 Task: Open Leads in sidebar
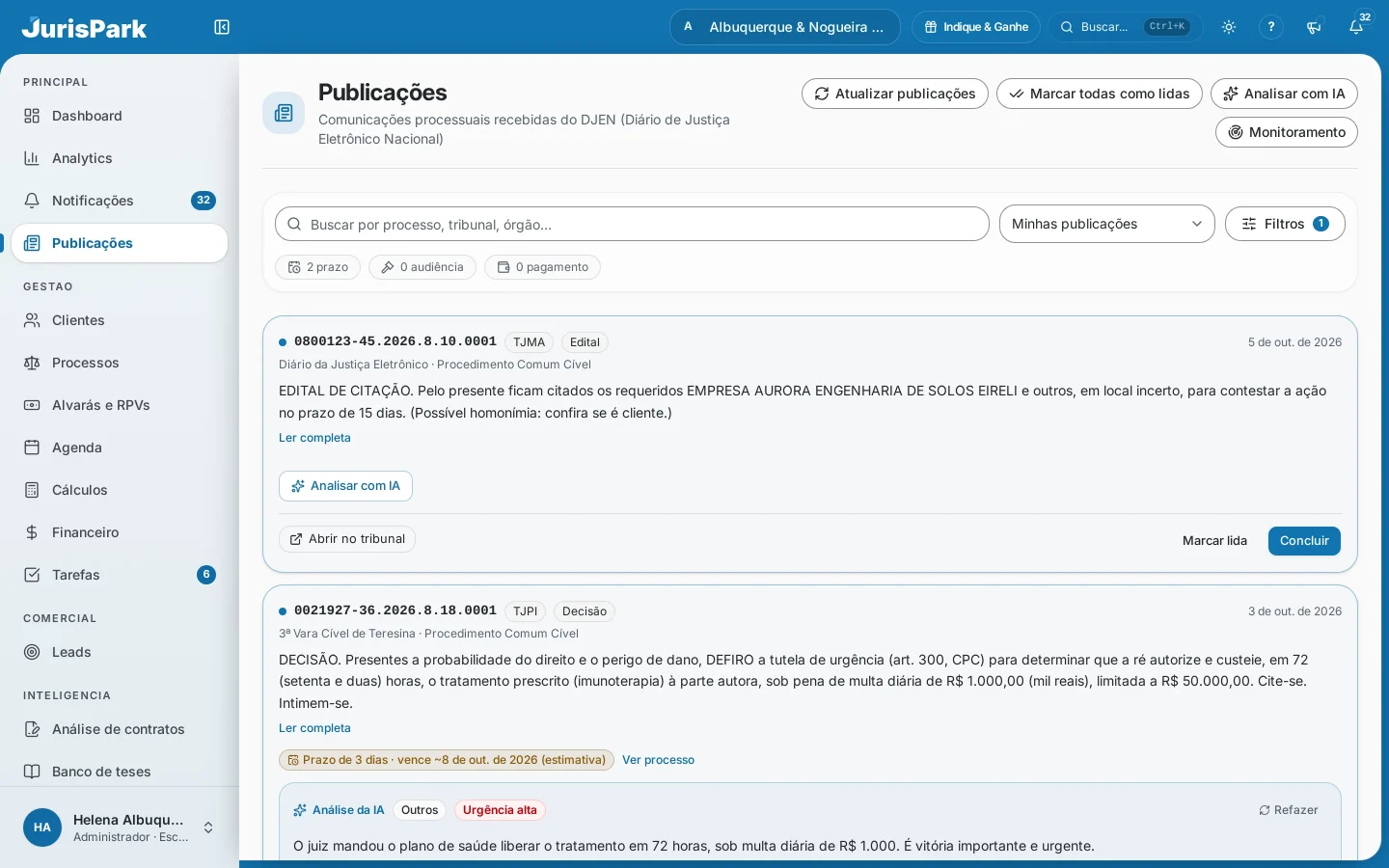(x=120, y=652)
